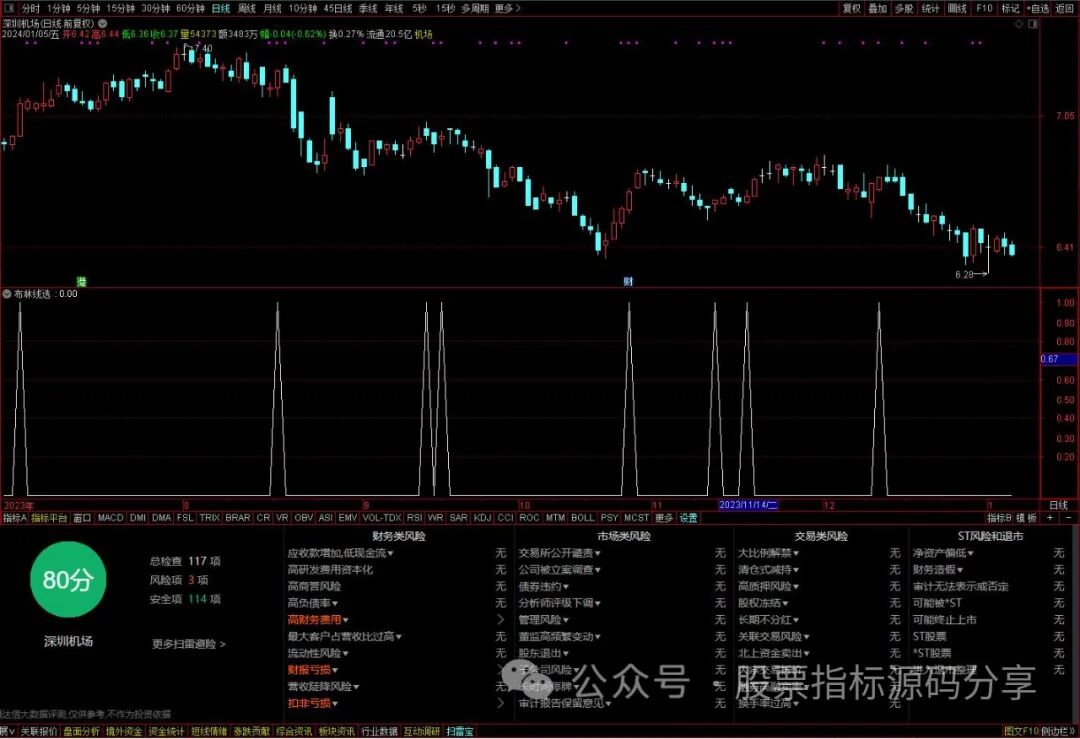Select the VOL-TDX indicator

382,518
